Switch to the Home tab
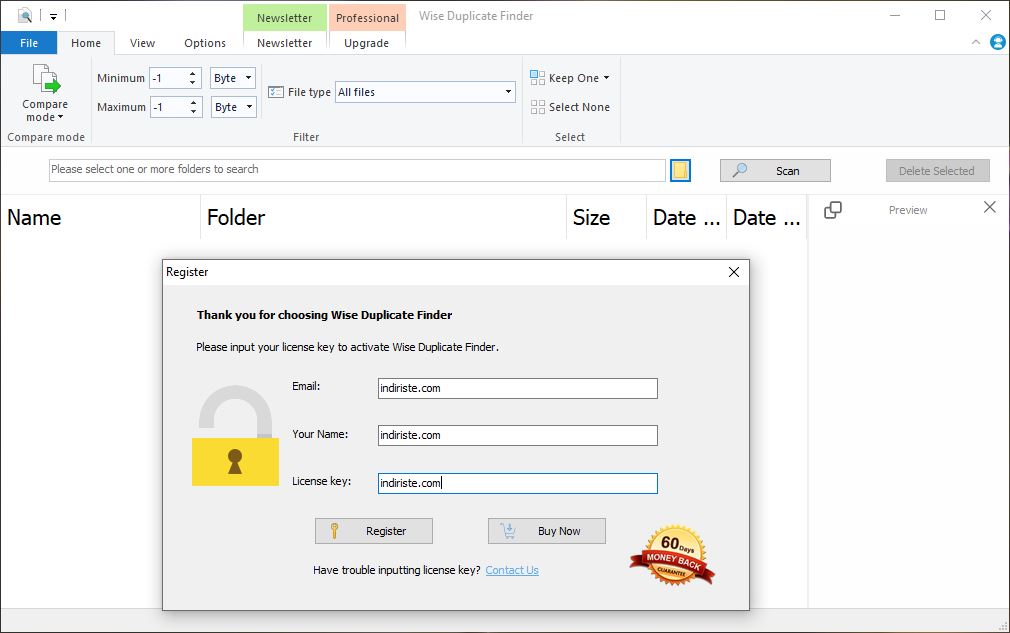Viewport: 1010px width, 633px height. 86,43
